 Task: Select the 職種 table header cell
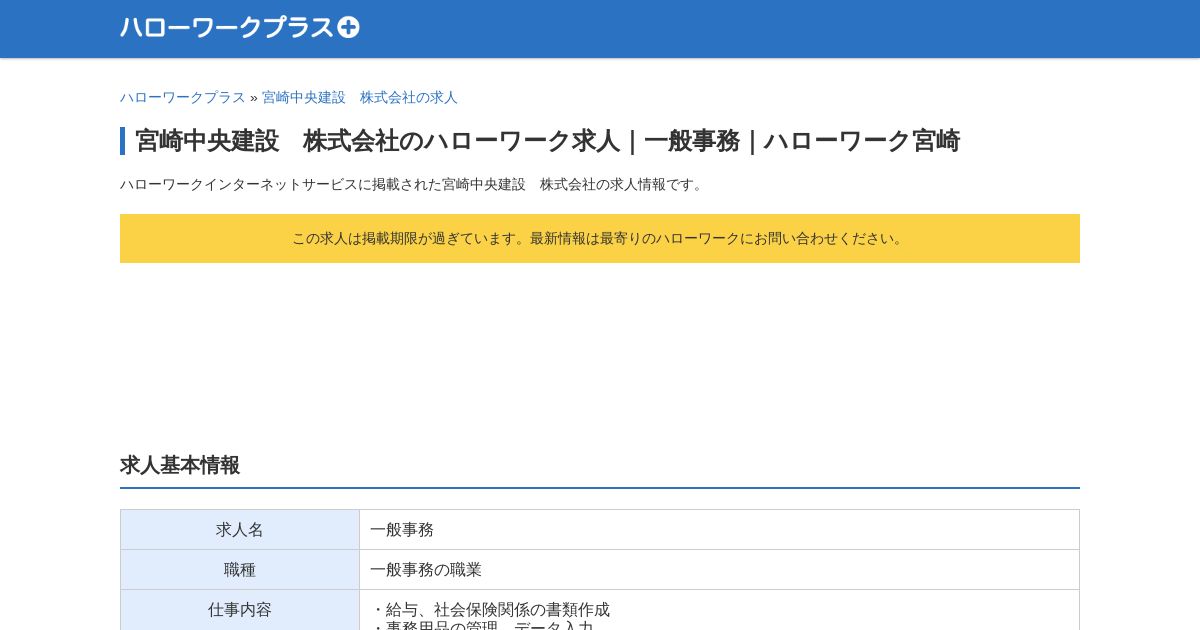coord(240,570)
